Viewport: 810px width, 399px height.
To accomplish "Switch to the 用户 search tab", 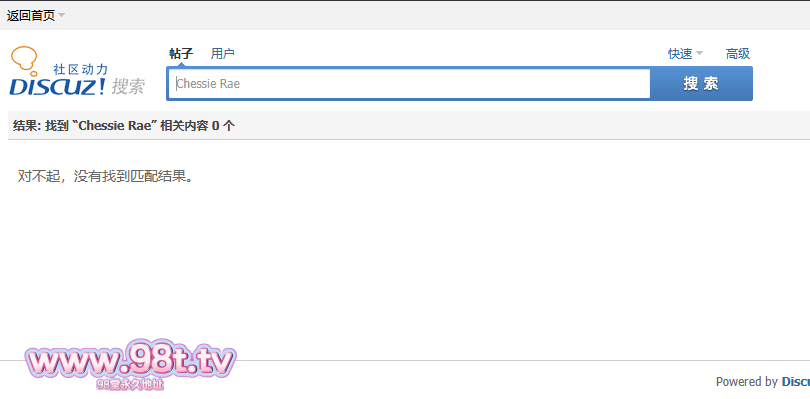I will 223,53.
